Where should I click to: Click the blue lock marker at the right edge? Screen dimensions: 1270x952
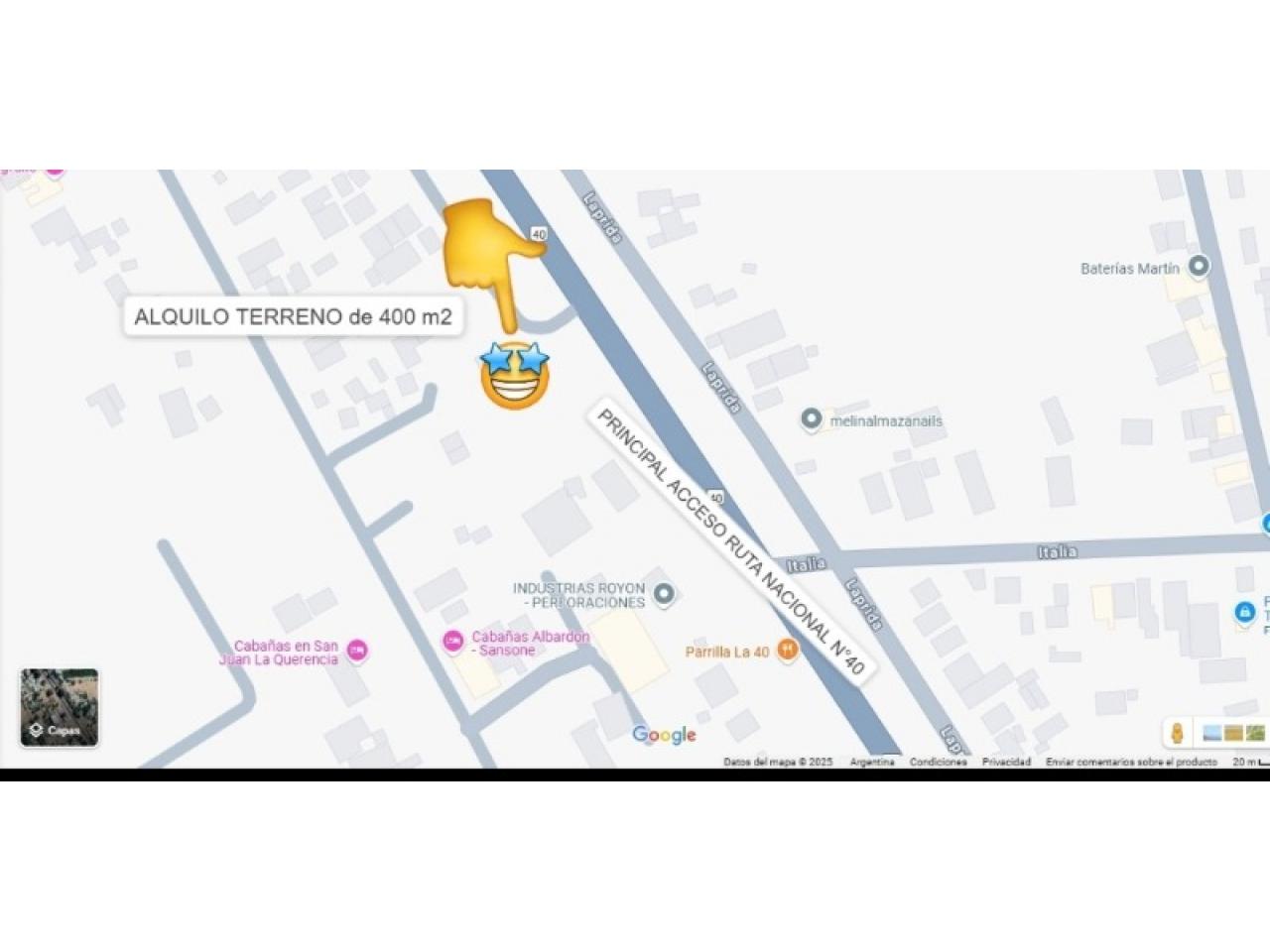[1244, 613]
